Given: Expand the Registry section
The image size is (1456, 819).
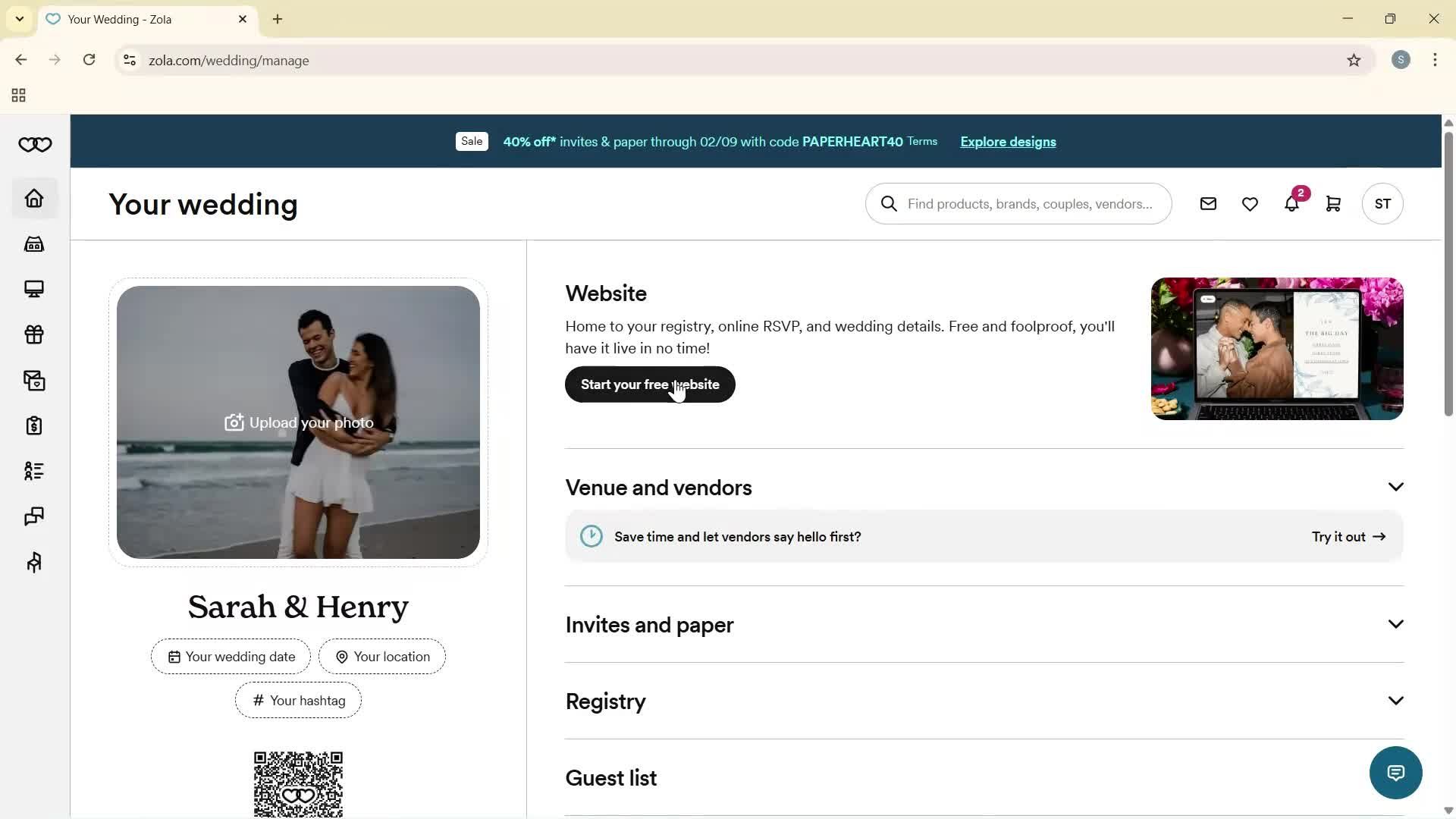Looking at the screenshot, I should [1396, 700].
